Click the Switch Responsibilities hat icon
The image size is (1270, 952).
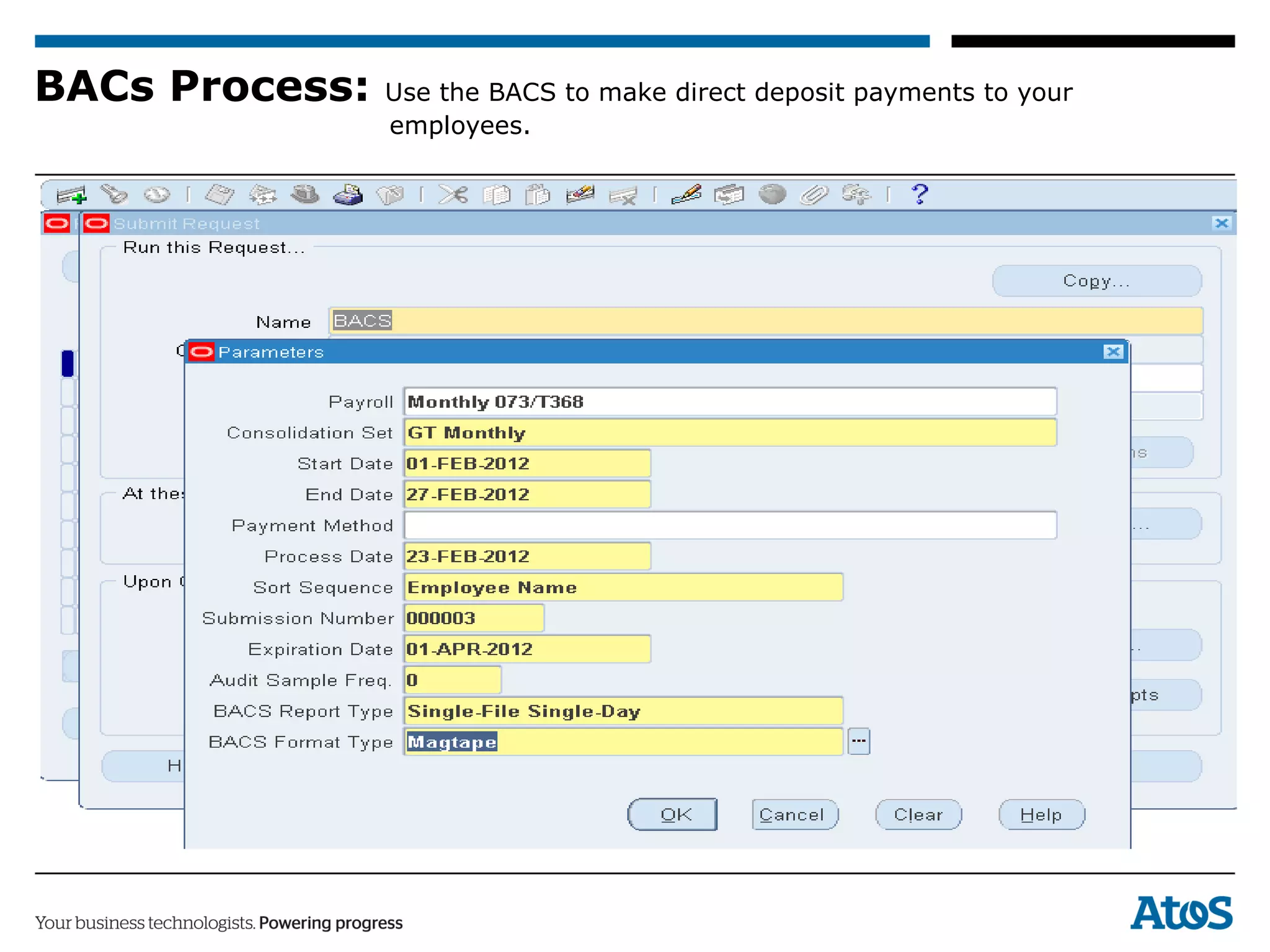tap(305, 195)
